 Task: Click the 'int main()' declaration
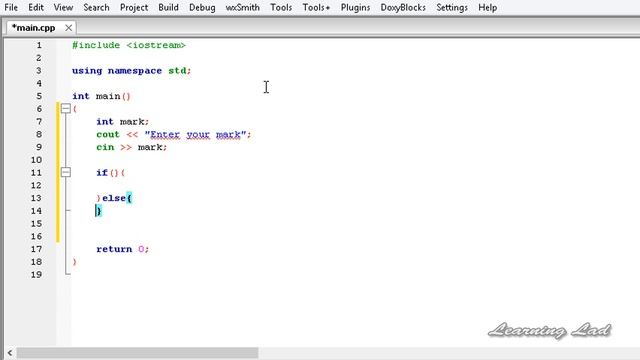pos(101,96)
